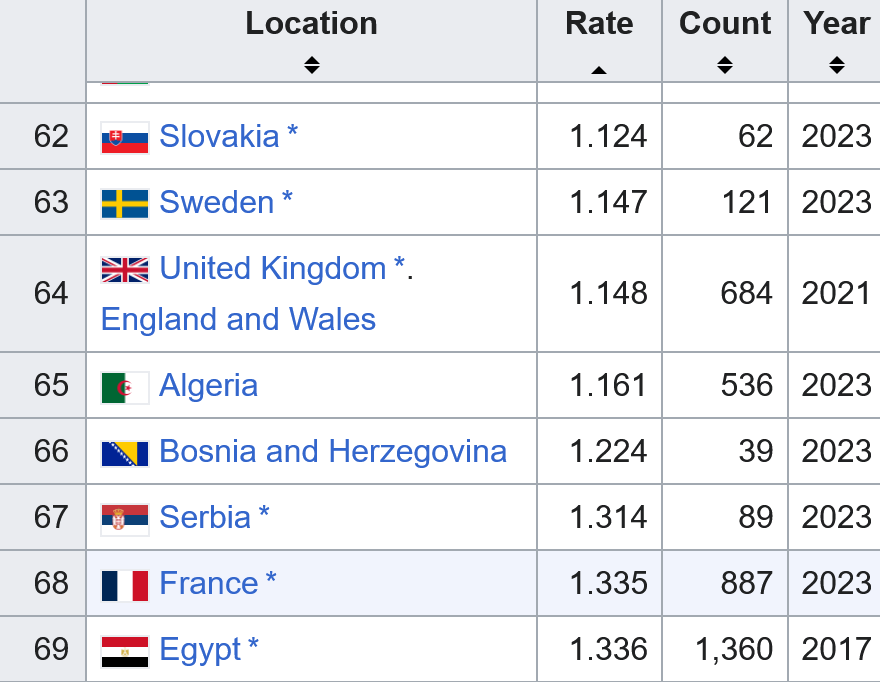Viewport: 880px width, 682px height.
Task: Open the Algeria country link
Action: coord(208,385)
